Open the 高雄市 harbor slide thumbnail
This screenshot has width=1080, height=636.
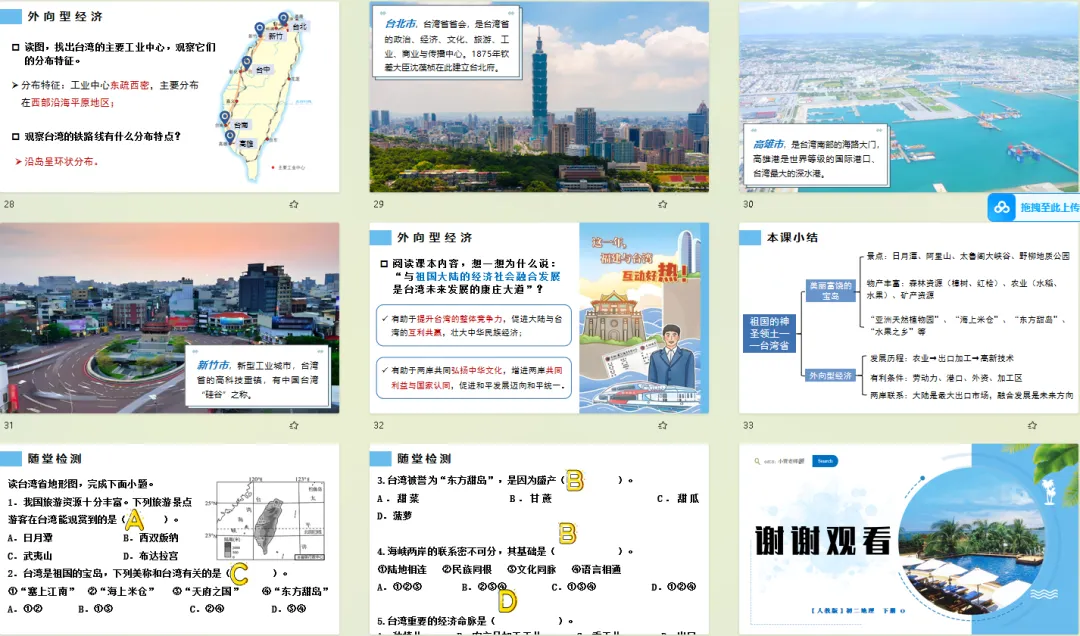tap(909, 96)
